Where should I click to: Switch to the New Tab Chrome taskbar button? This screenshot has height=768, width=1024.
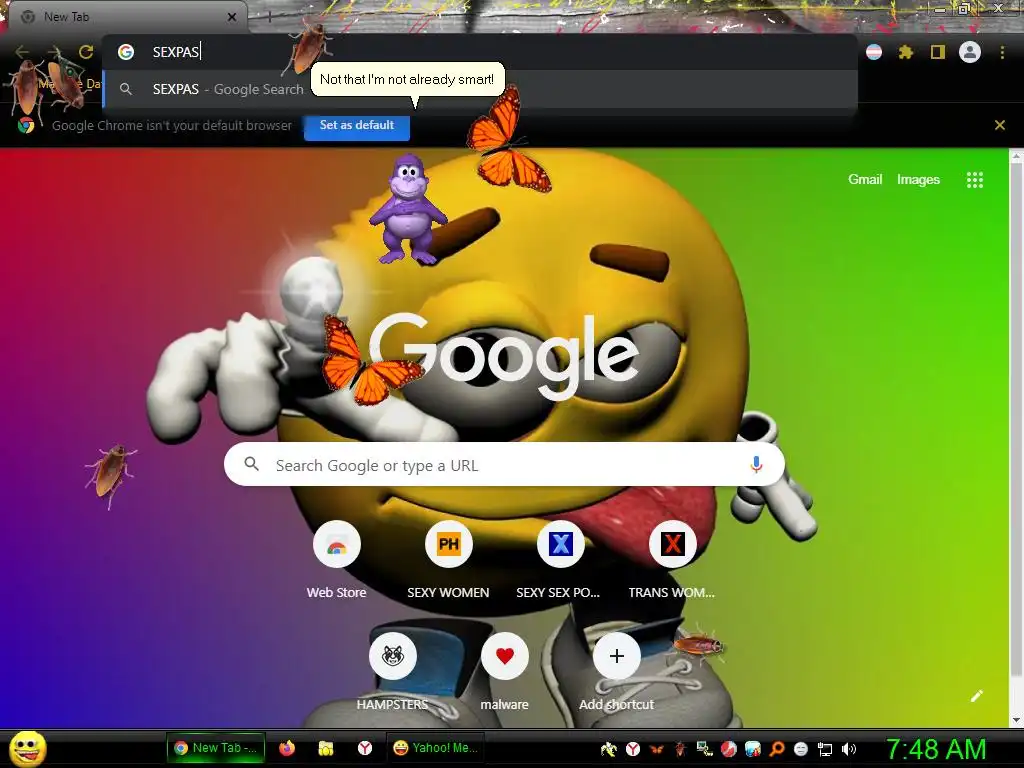[x=217, y=748]
